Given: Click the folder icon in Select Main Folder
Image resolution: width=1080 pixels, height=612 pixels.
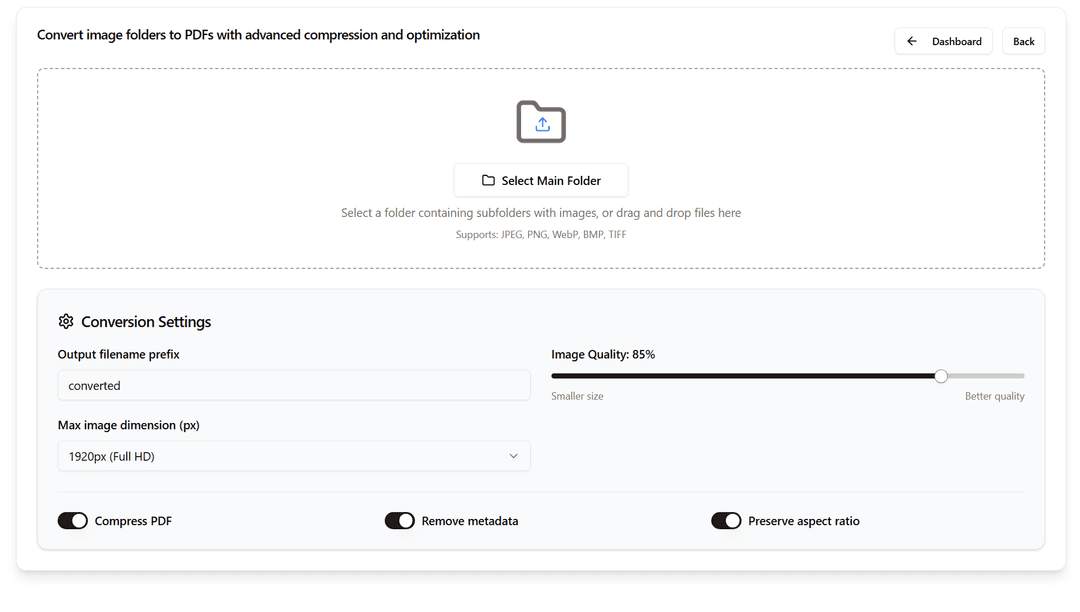Looking at the screenshot, I should coord(488,181).
